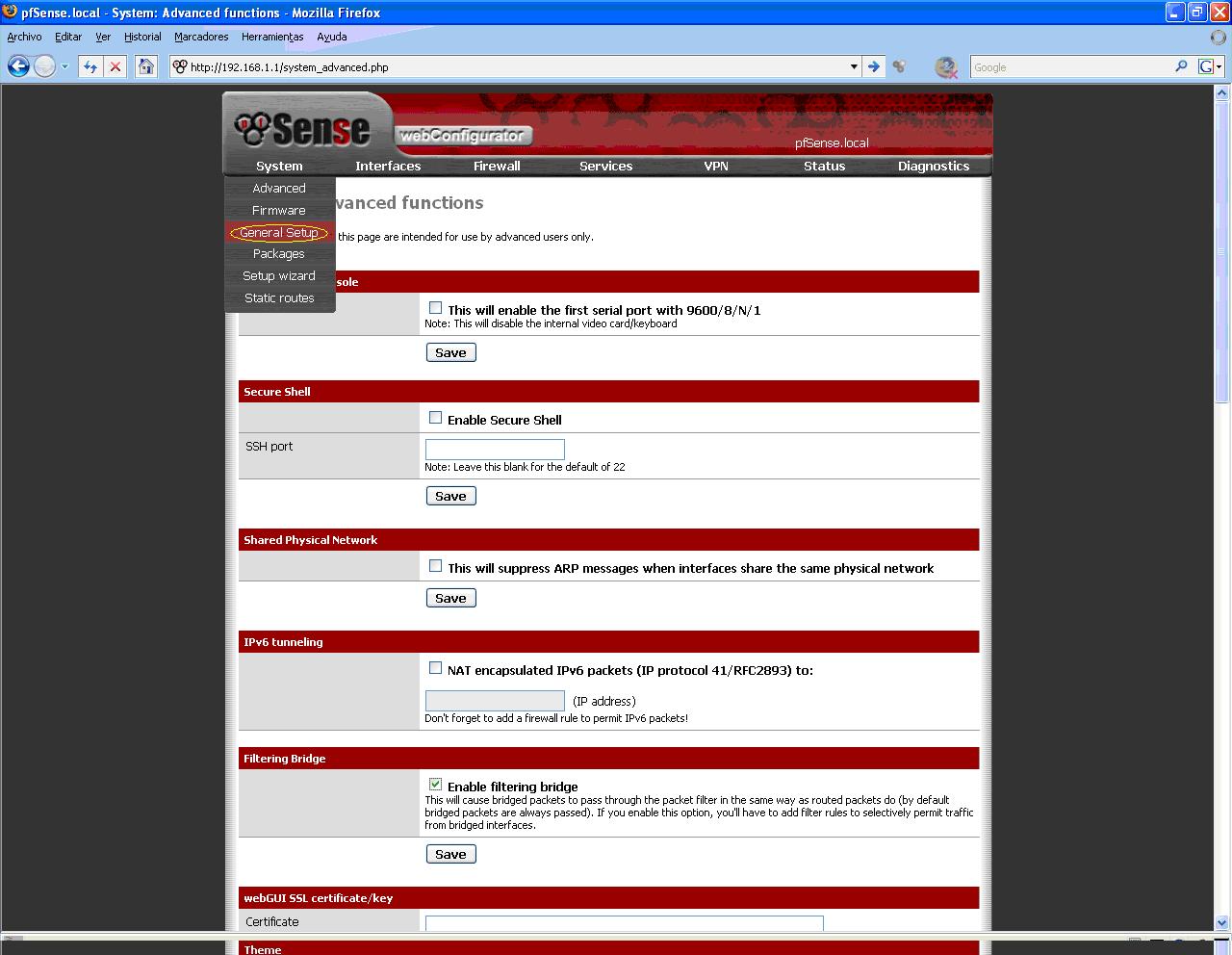Click the greyed-out forward navigation button
Screen dimensions: 1232x955
click(45, 66)
